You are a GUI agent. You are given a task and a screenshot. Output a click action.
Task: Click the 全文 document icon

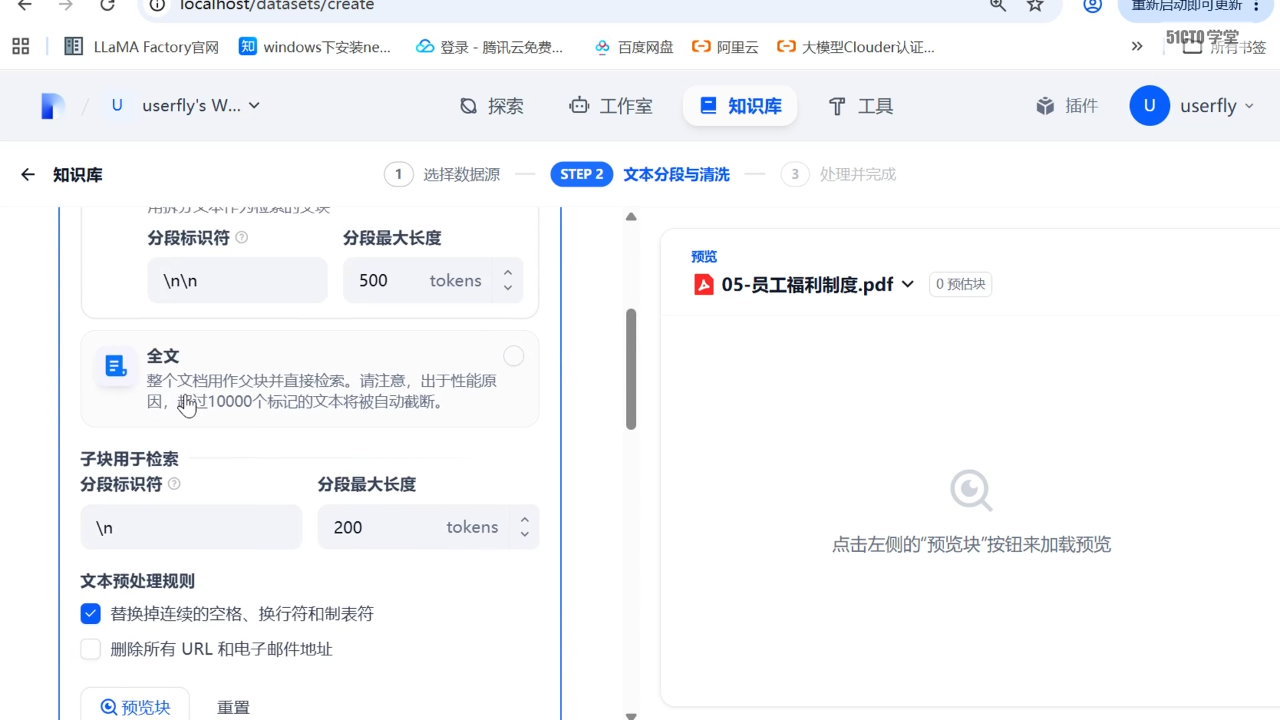(115, 366)
